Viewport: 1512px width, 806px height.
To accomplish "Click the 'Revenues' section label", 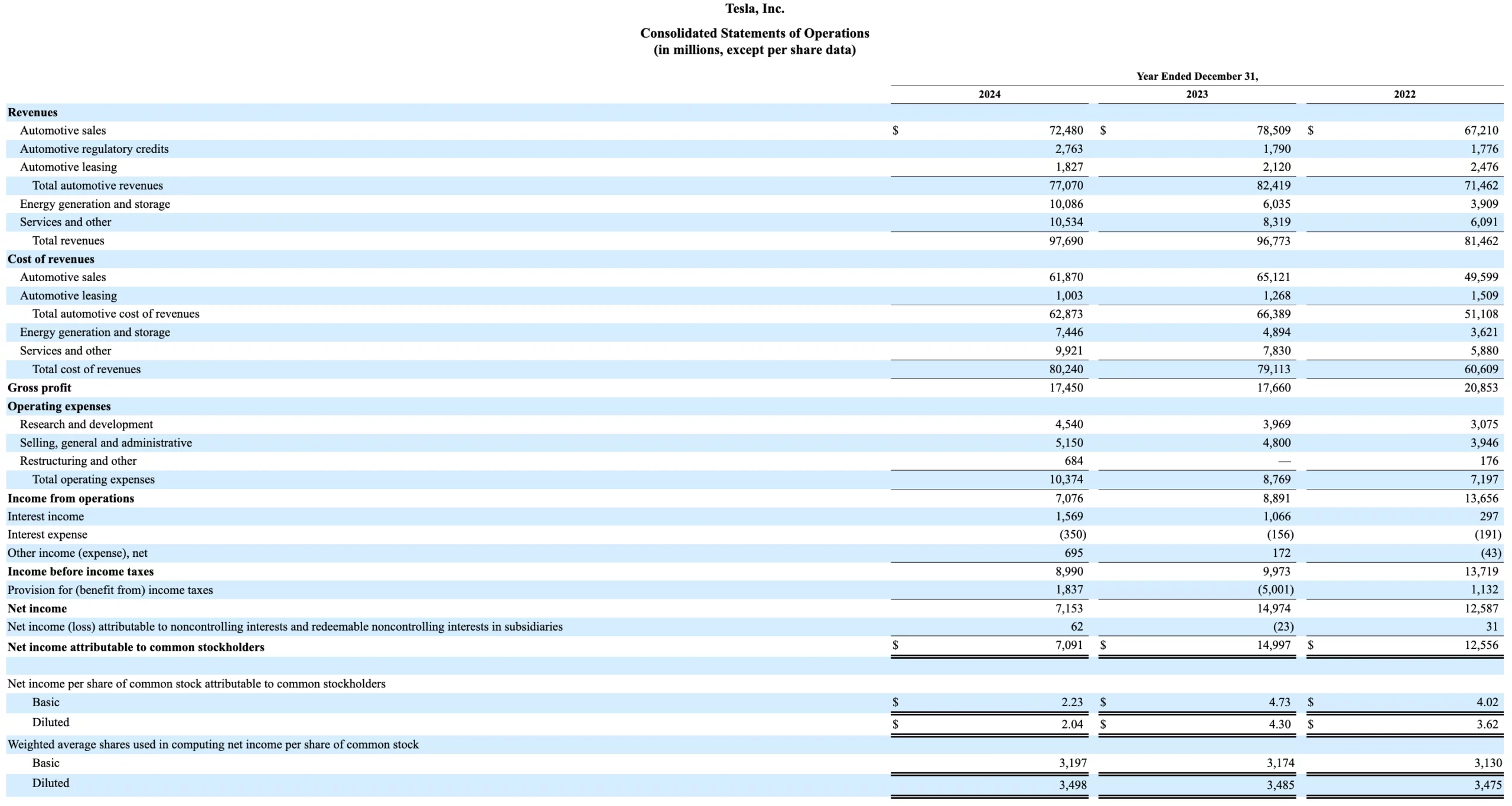I will 32,112.
